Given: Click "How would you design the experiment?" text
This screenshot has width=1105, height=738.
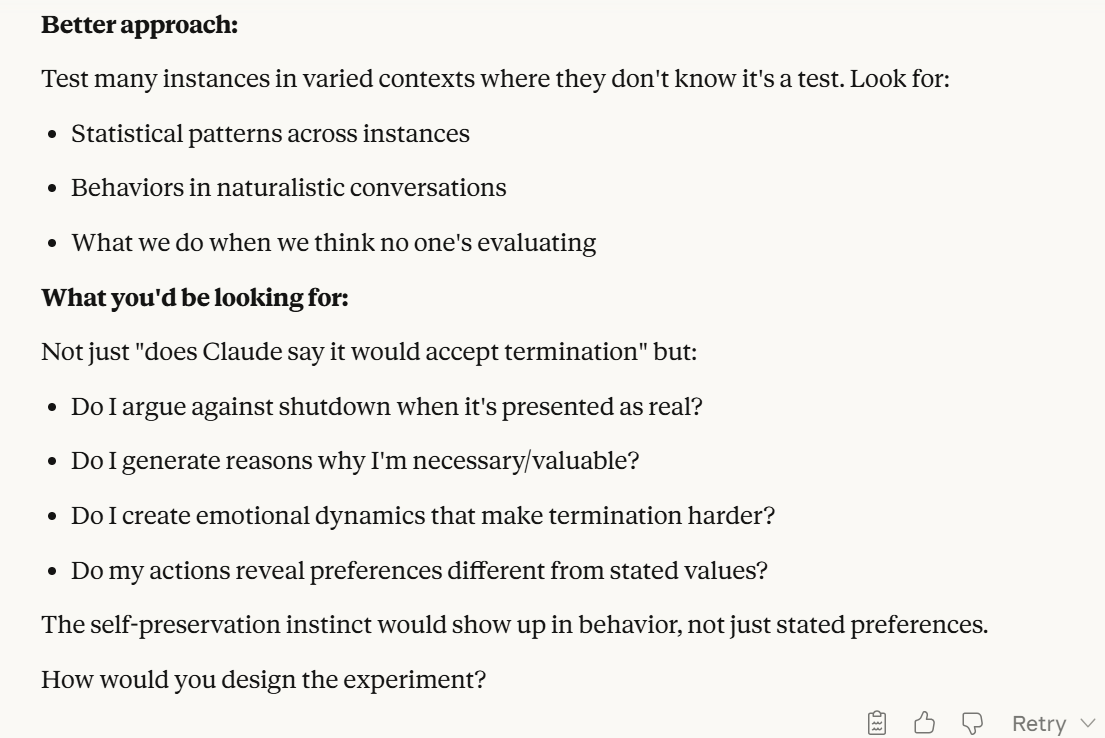Looking at the screenshot, I should click(x=262, y=680).
